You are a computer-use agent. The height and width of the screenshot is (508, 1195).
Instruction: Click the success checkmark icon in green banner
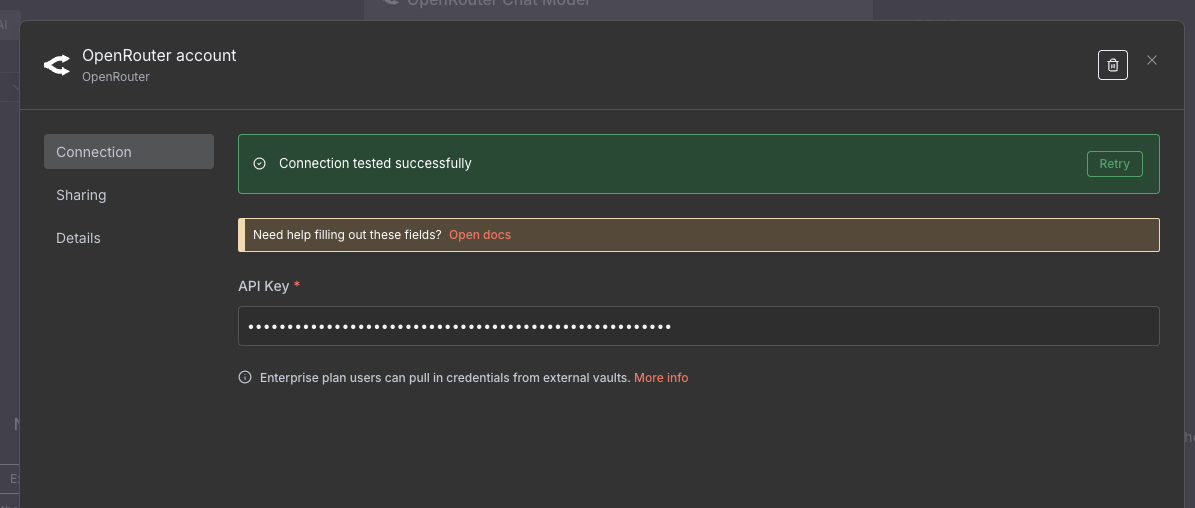coord(259,164)
